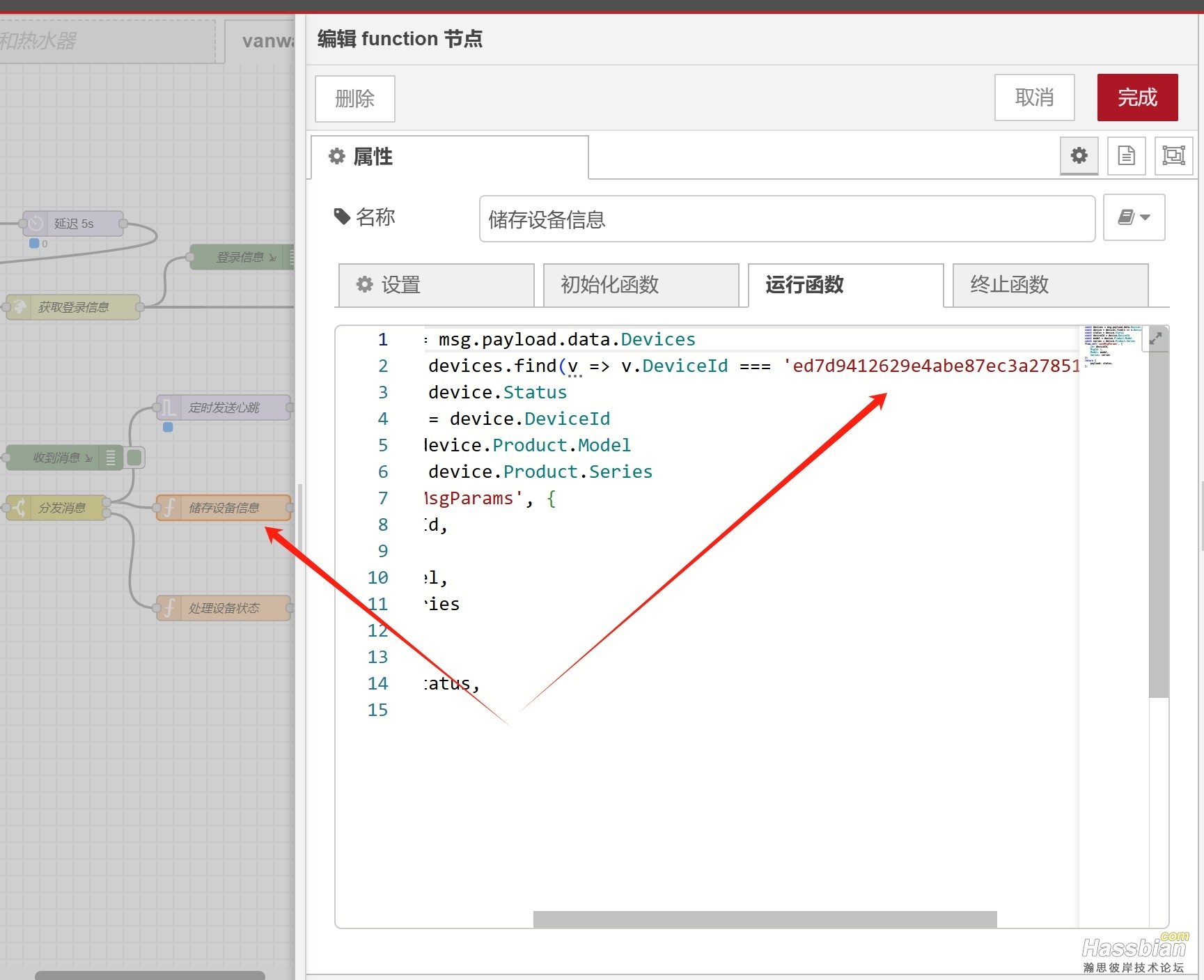
Task: Click line number 15 in the editor
Action: [377, 710]
